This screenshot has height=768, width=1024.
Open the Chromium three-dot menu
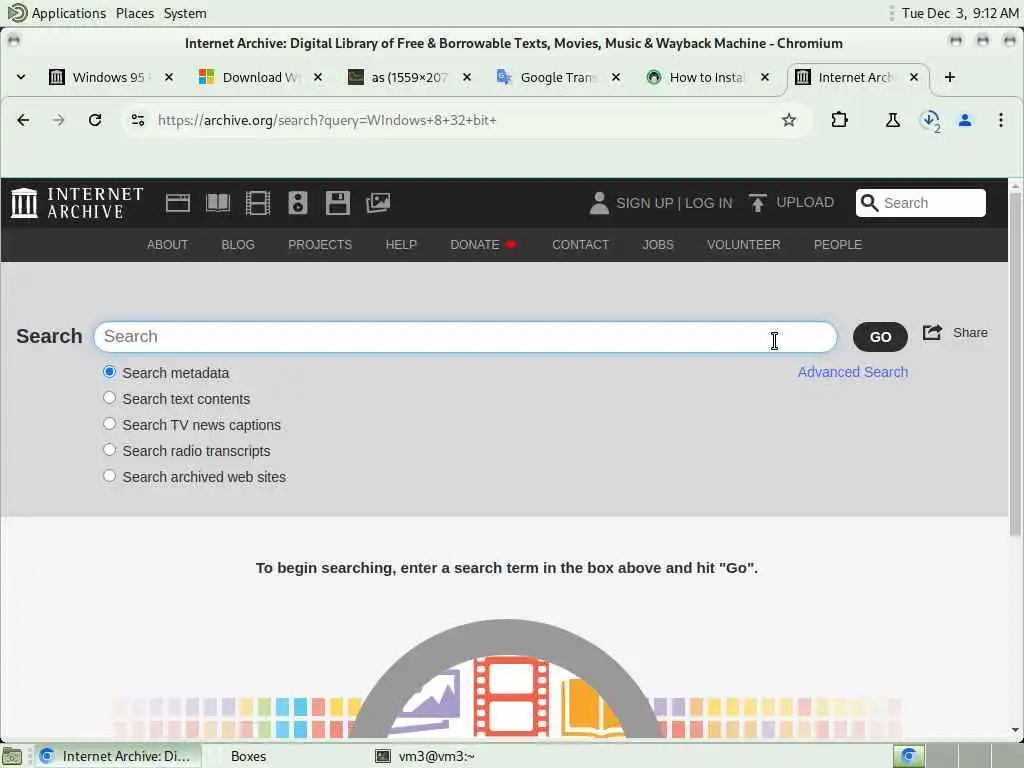point(1000,120)
